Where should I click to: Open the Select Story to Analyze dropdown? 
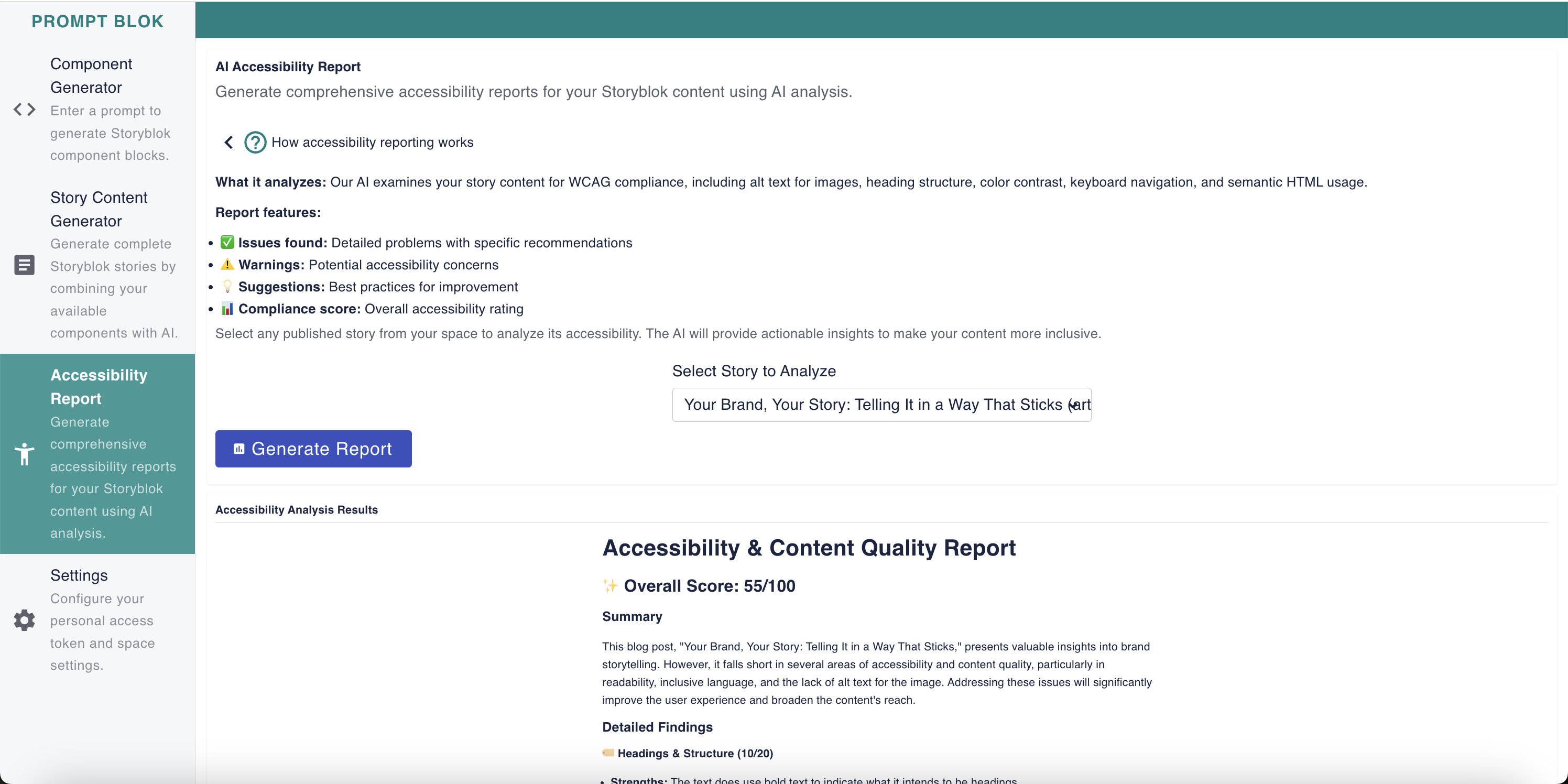[881, 405]
